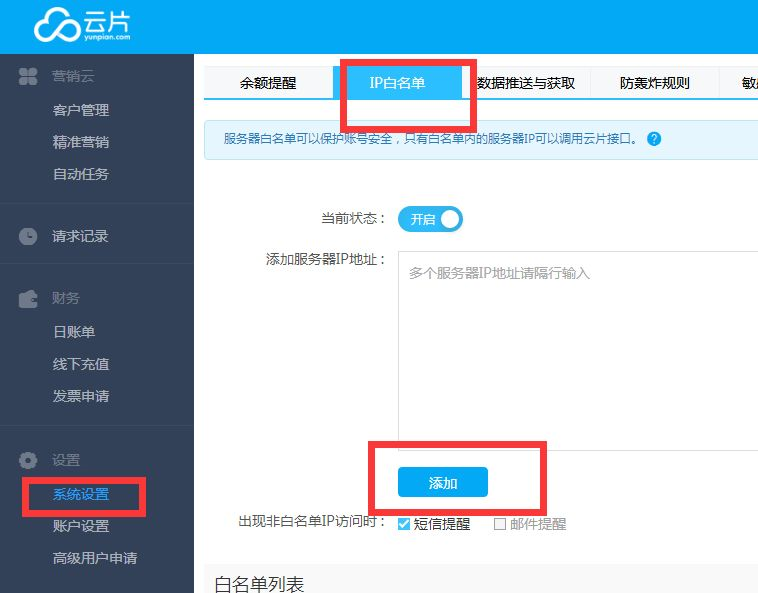Select the IP白名单 tab
The image size is (758, 593).
[397, 83]
